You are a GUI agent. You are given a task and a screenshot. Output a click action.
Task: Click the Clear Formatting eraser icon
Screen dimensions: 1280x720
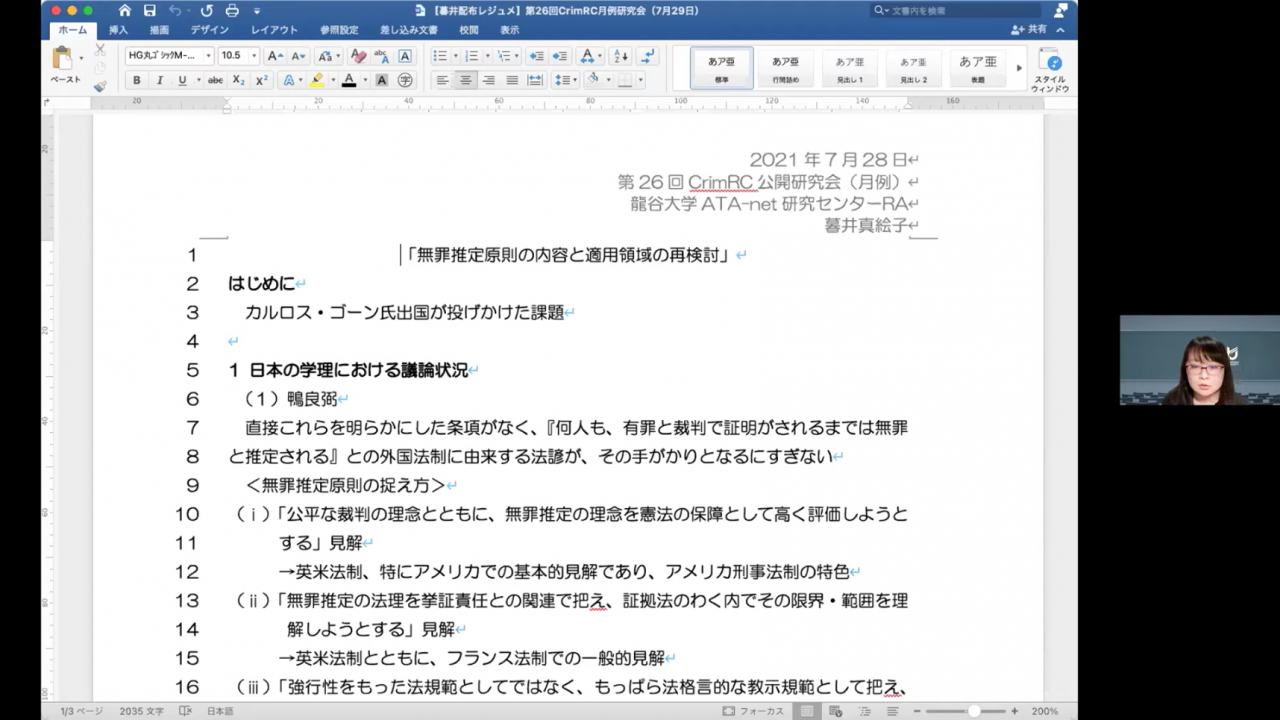click(358, 56)
